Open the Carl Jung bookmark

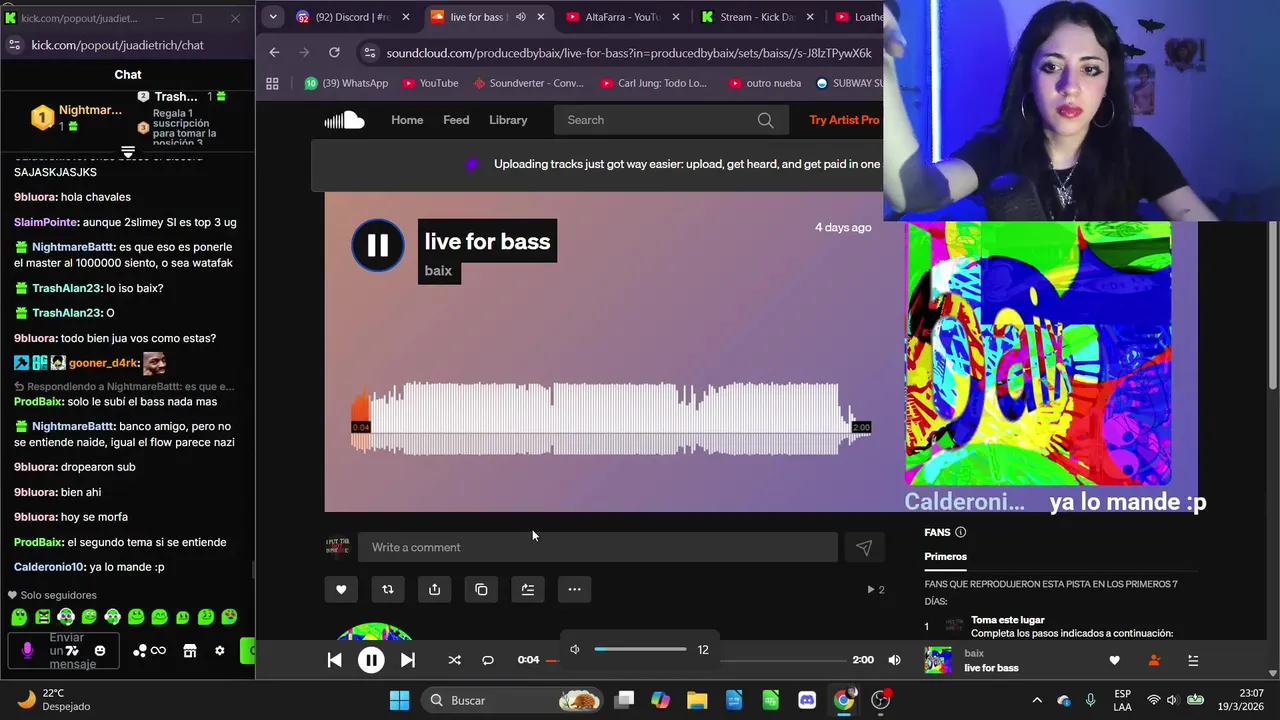click(654, 83)
